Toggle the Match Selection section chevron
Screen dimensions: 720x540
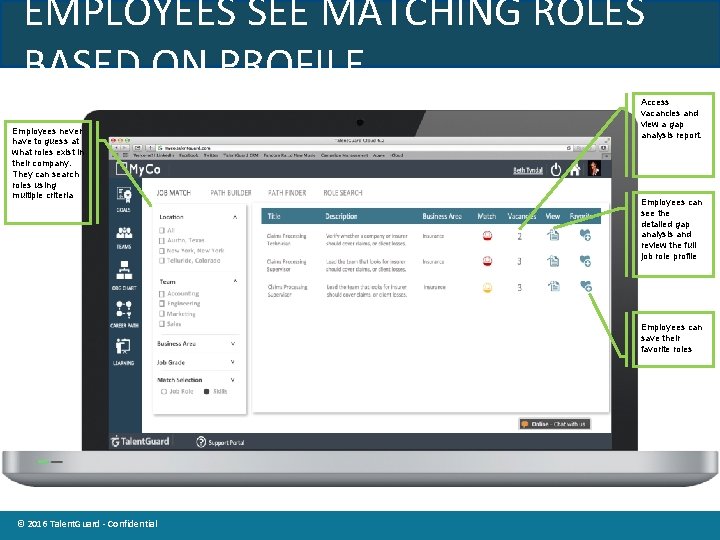(233, 380)
